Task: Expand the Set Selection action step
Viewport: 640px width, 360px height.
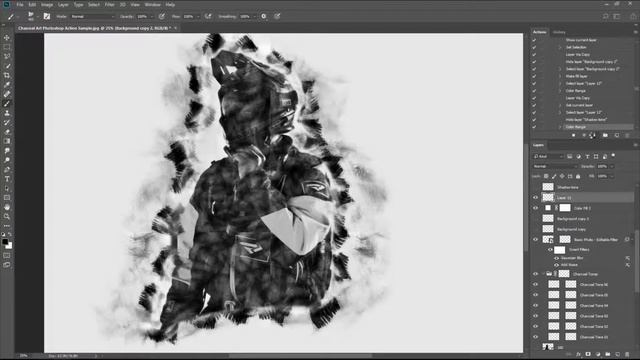Action: [x=560, y=47]
